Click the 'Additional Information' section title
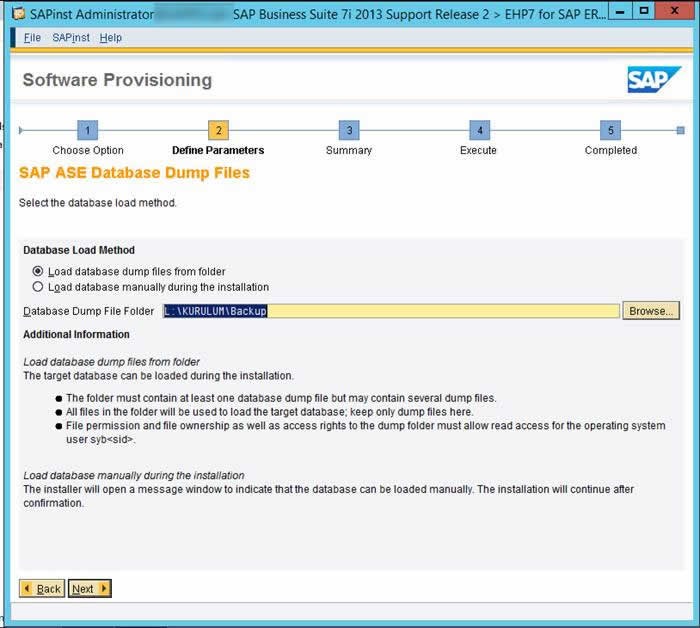The width and height of the screenshot is (700, 628). [76, 334]
